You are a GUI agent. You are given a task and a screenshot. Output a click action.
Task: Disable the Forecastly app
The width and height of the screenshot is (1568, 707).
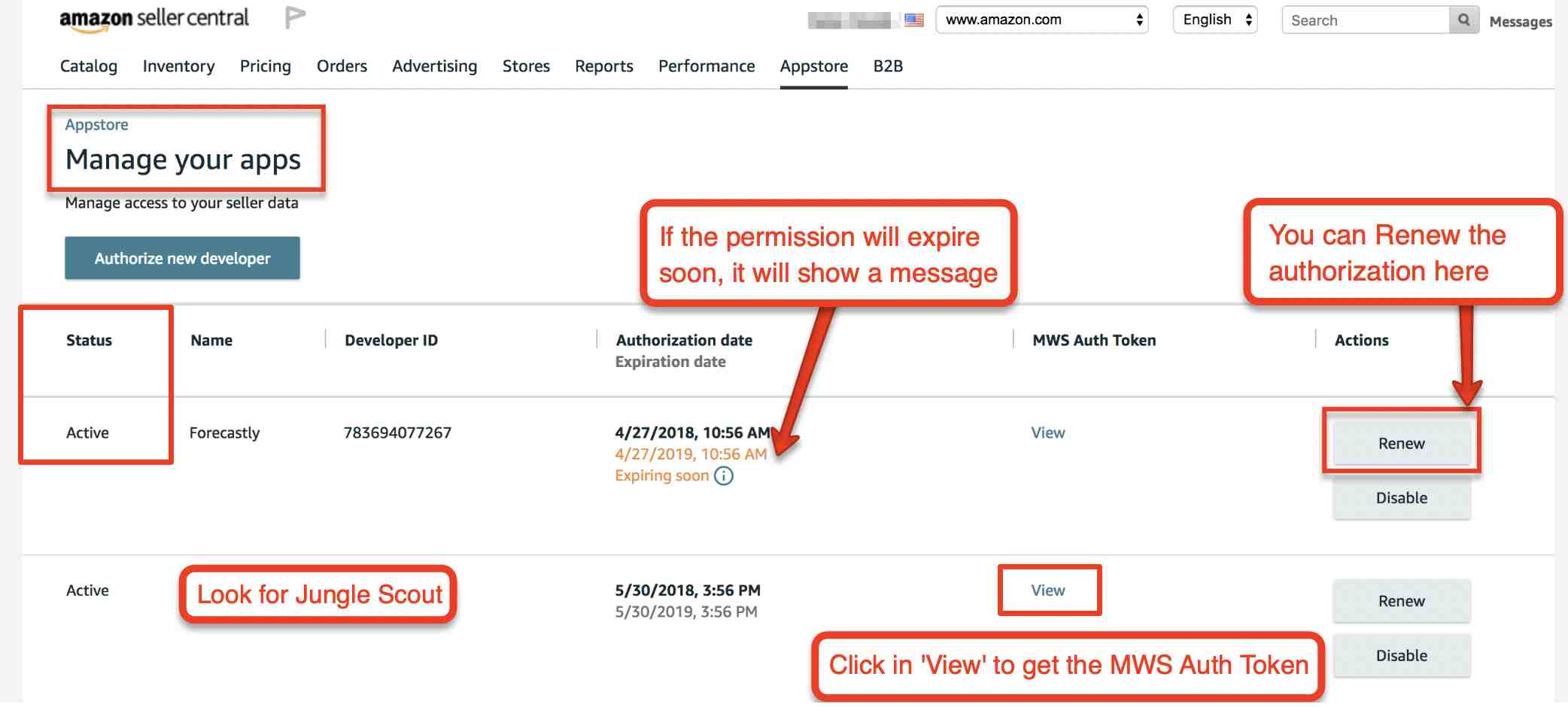1402,498
